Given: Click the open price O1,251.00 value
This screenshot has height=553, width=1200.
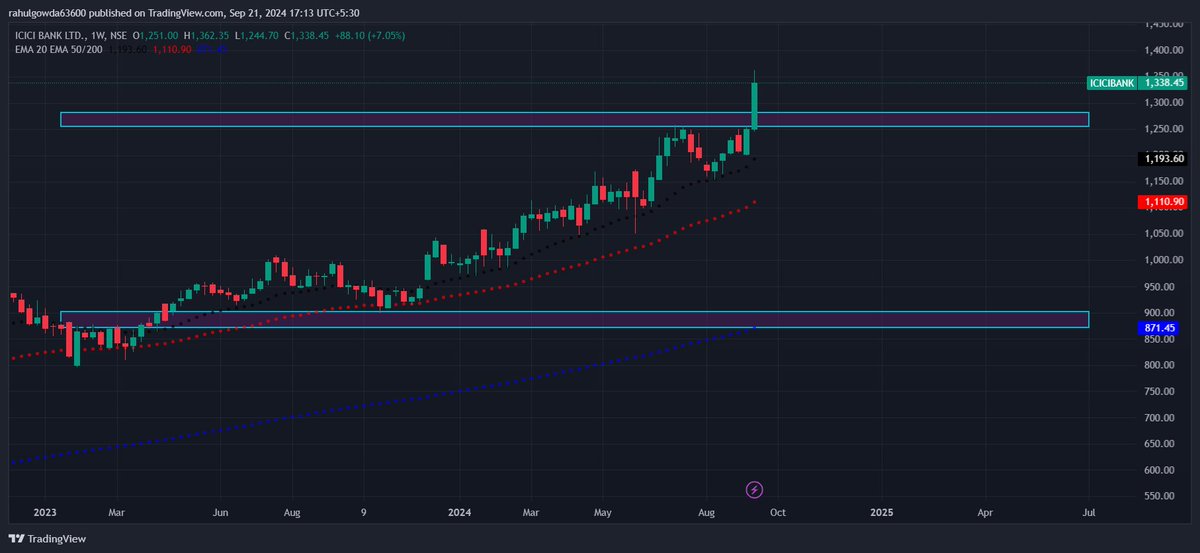Looking at the screenshot, I should click(x=155, y=36).
